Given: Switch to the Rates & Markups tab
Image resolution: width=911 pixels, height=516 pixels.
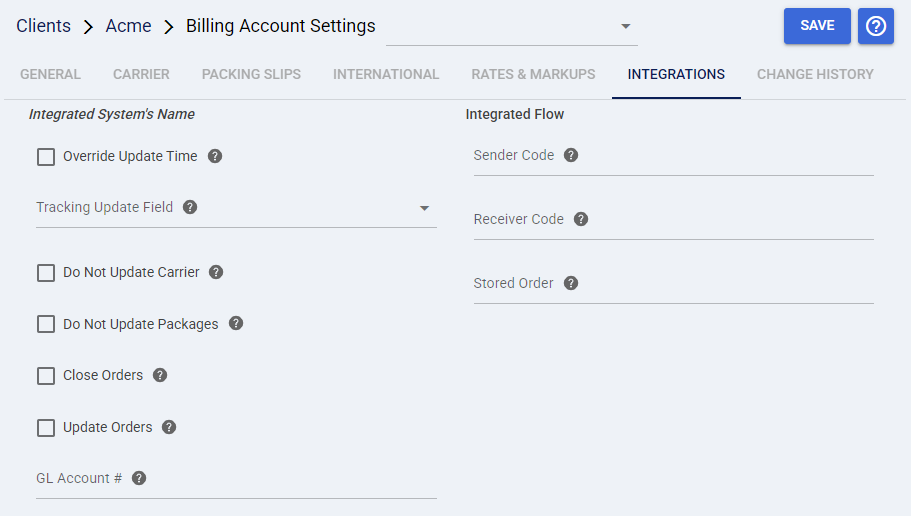Looking at the screenshot, I should tap(533, 74).
